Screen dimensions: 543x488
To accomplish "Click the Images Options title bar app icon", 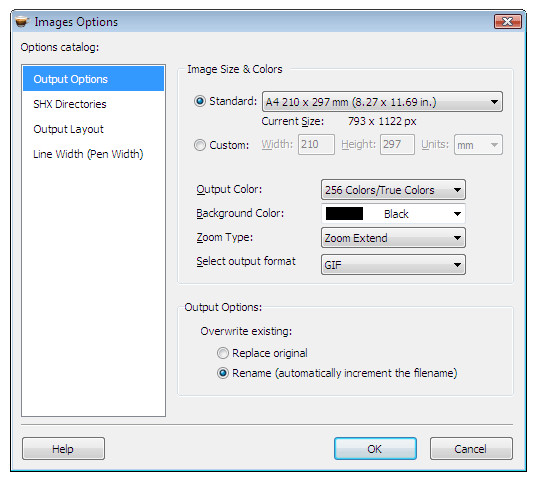I will pyautogui.click(x=21, y=21).
